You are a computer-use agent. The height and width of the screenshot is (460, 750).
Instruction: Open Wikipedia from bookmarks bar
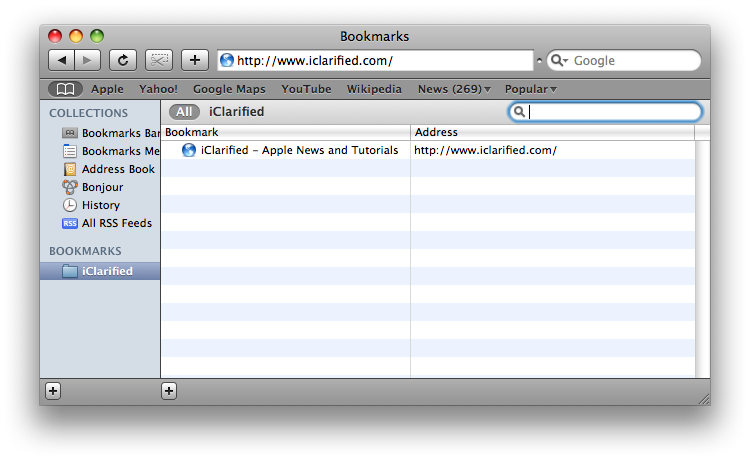374,89
